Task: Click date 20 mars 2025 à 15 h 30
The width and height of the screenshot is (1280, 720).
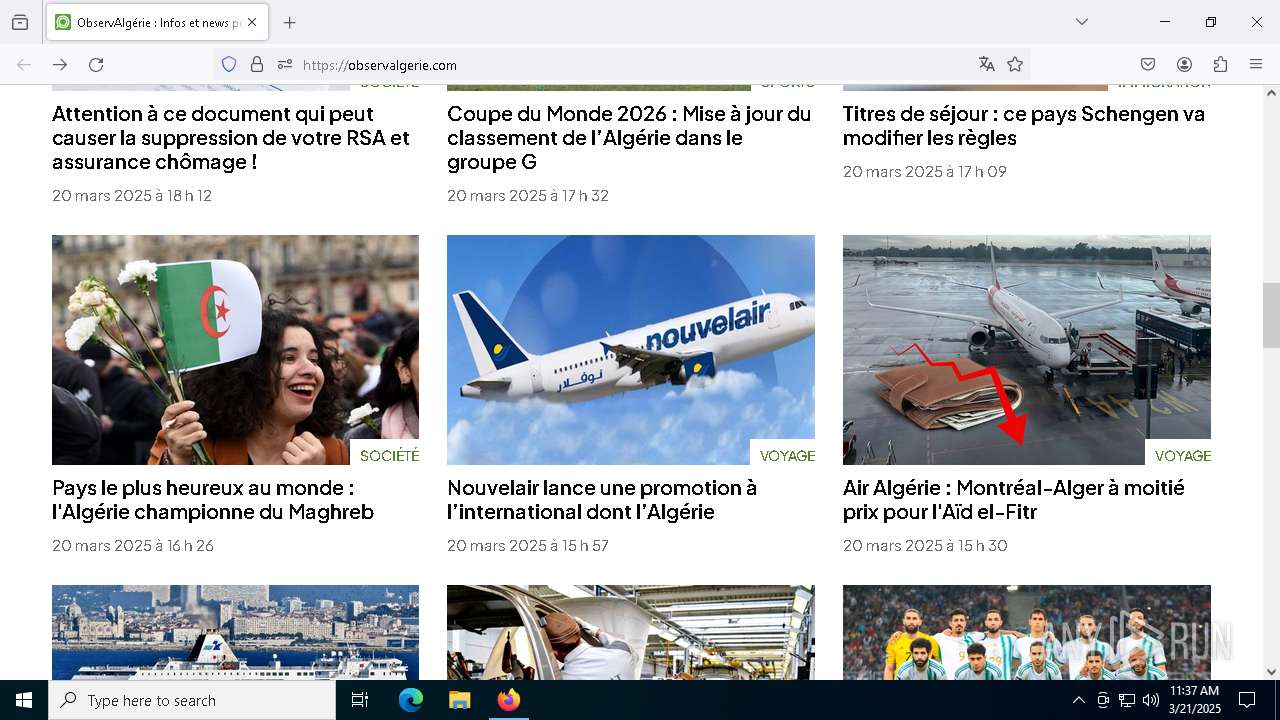Action: click(x=925, y=546)
